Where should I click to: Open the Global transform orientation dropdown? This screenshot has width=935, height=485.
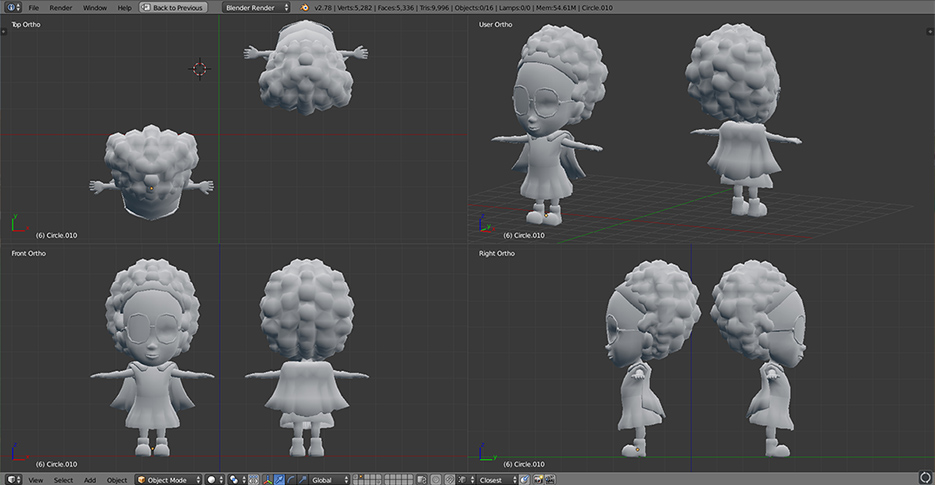(x=328, y=480)
